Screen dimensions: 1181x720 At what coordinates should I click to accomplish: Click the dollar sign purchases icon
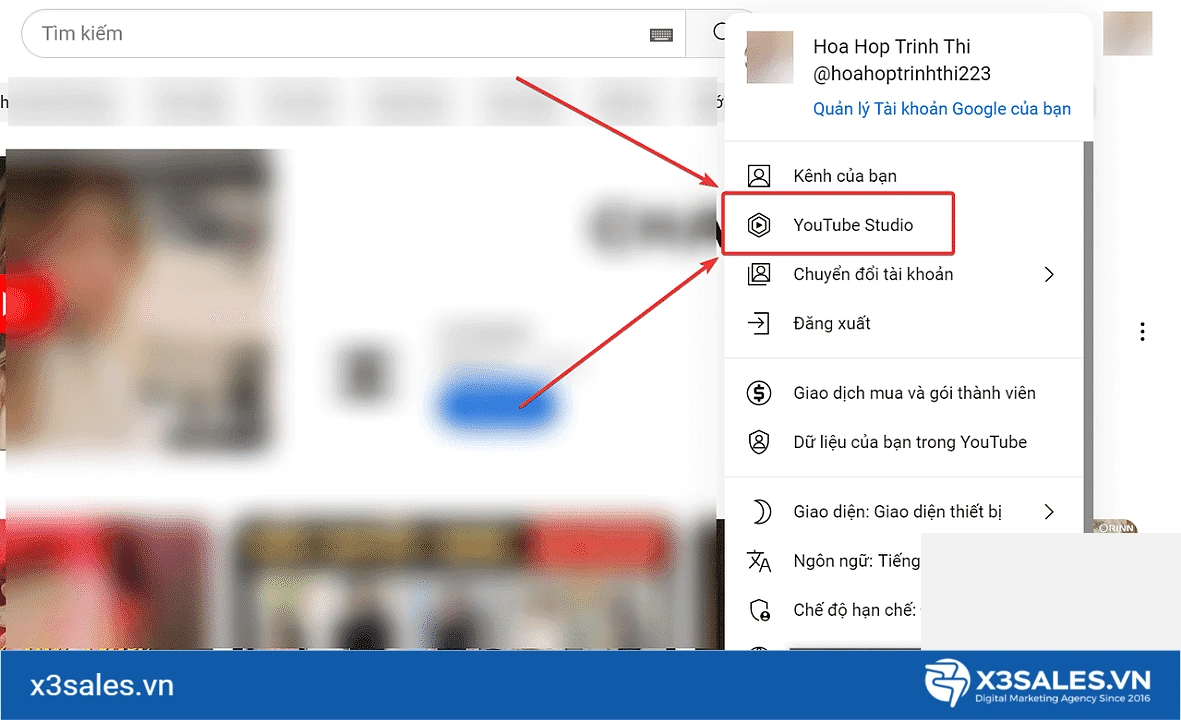(758, 392)
